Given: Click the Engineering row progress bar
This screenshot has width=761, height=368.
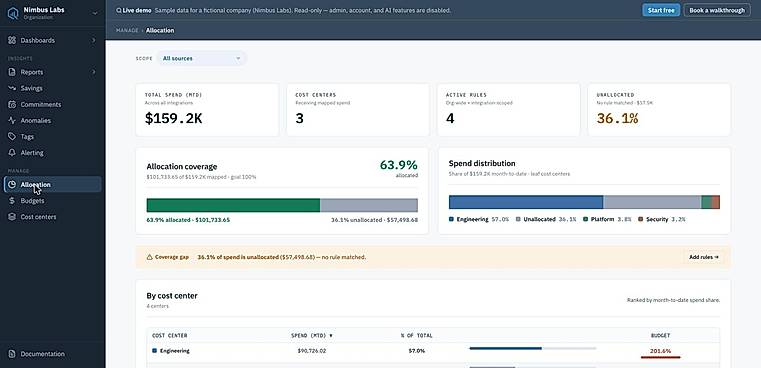Looking at the screenshot, I should pyautogui.click(x=532, y=348).
